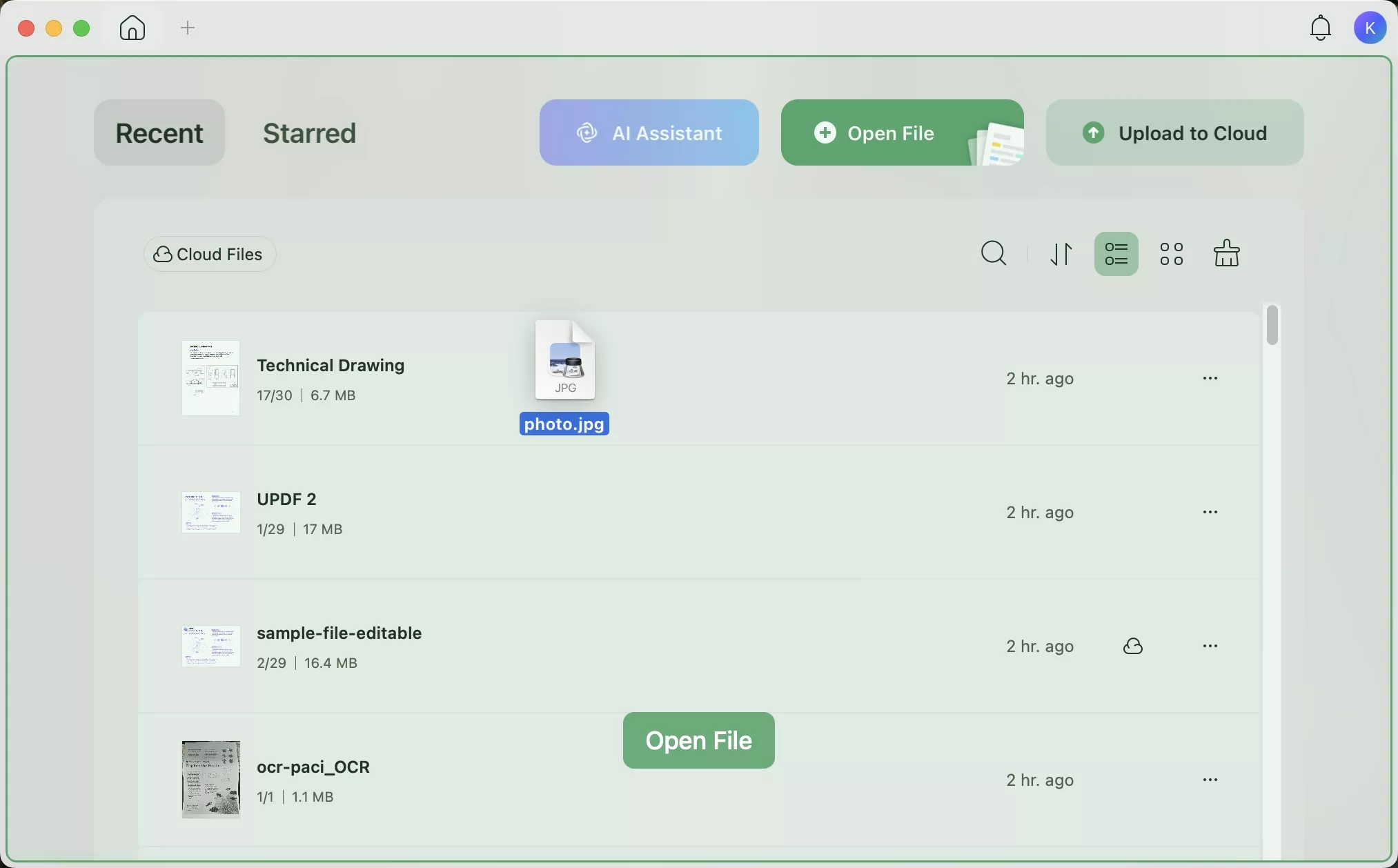Screen dimensions: 1398x868
Task: Open a new tab with plus icon
Action: pos(188,28)
